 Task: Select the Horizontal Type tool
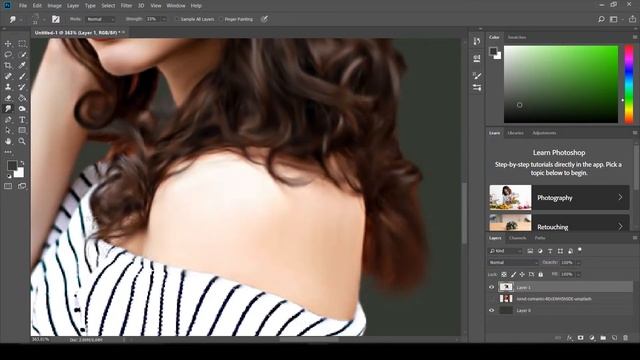point(22,120)
